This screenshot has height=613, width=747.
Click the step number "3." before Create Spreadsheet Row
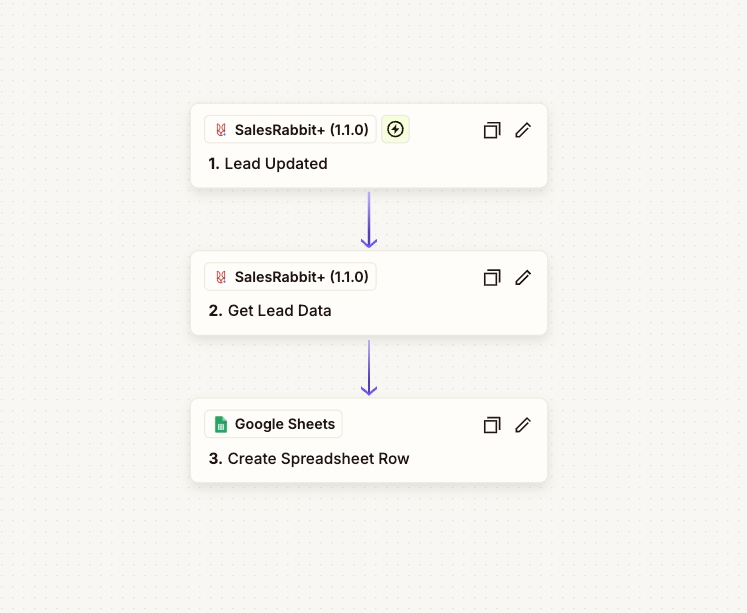pos(215,459)
